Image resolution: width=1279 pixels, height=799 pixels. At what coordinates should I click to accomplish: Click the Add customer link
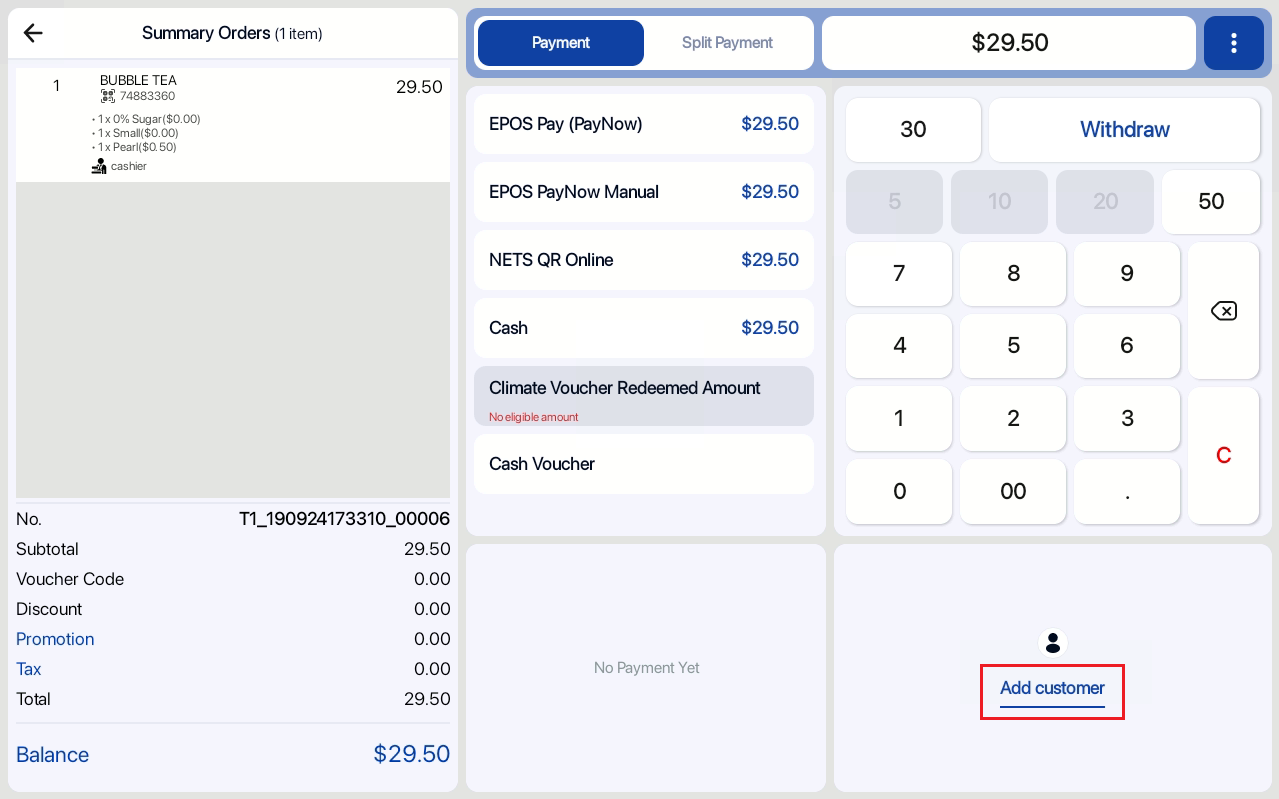coord(1052,689)
